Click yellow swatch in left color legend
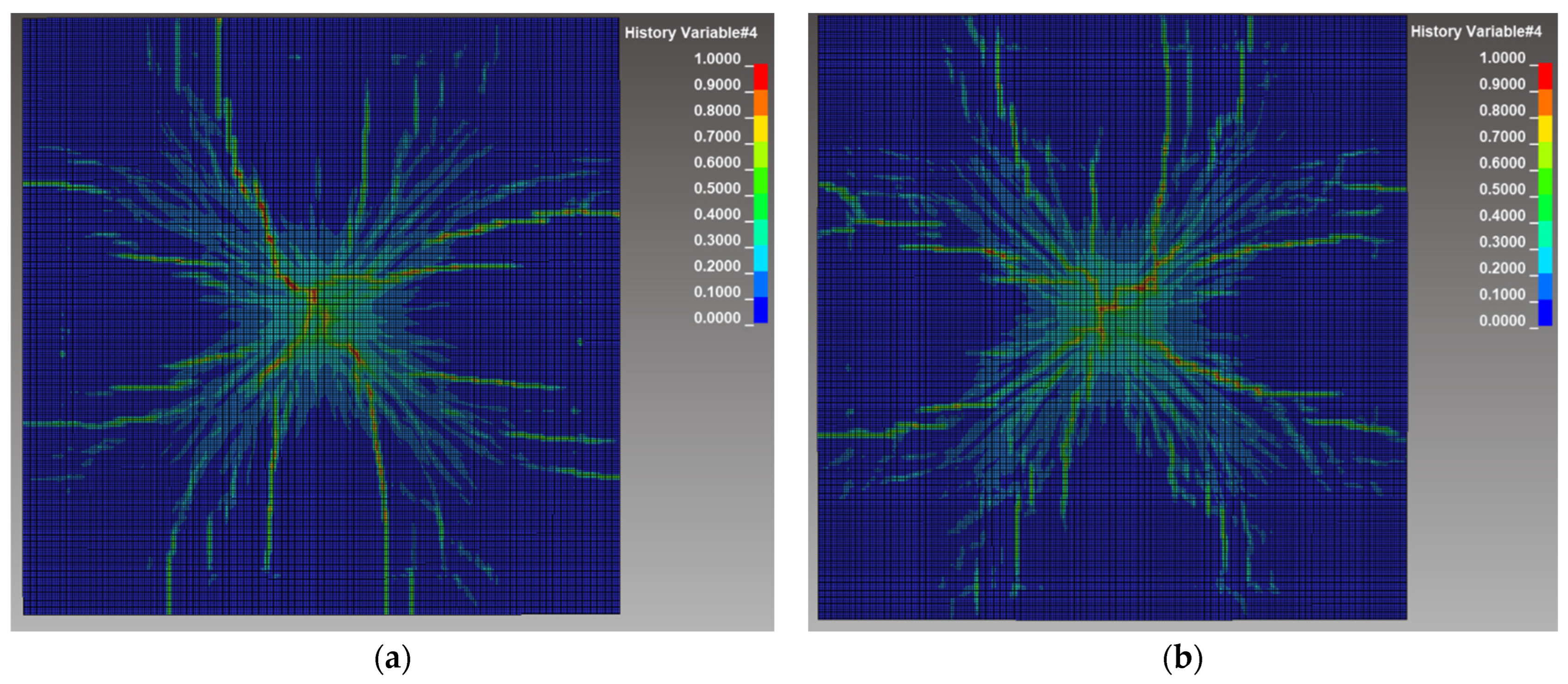Screen dimensions: 1568x684 pos(760,128)
